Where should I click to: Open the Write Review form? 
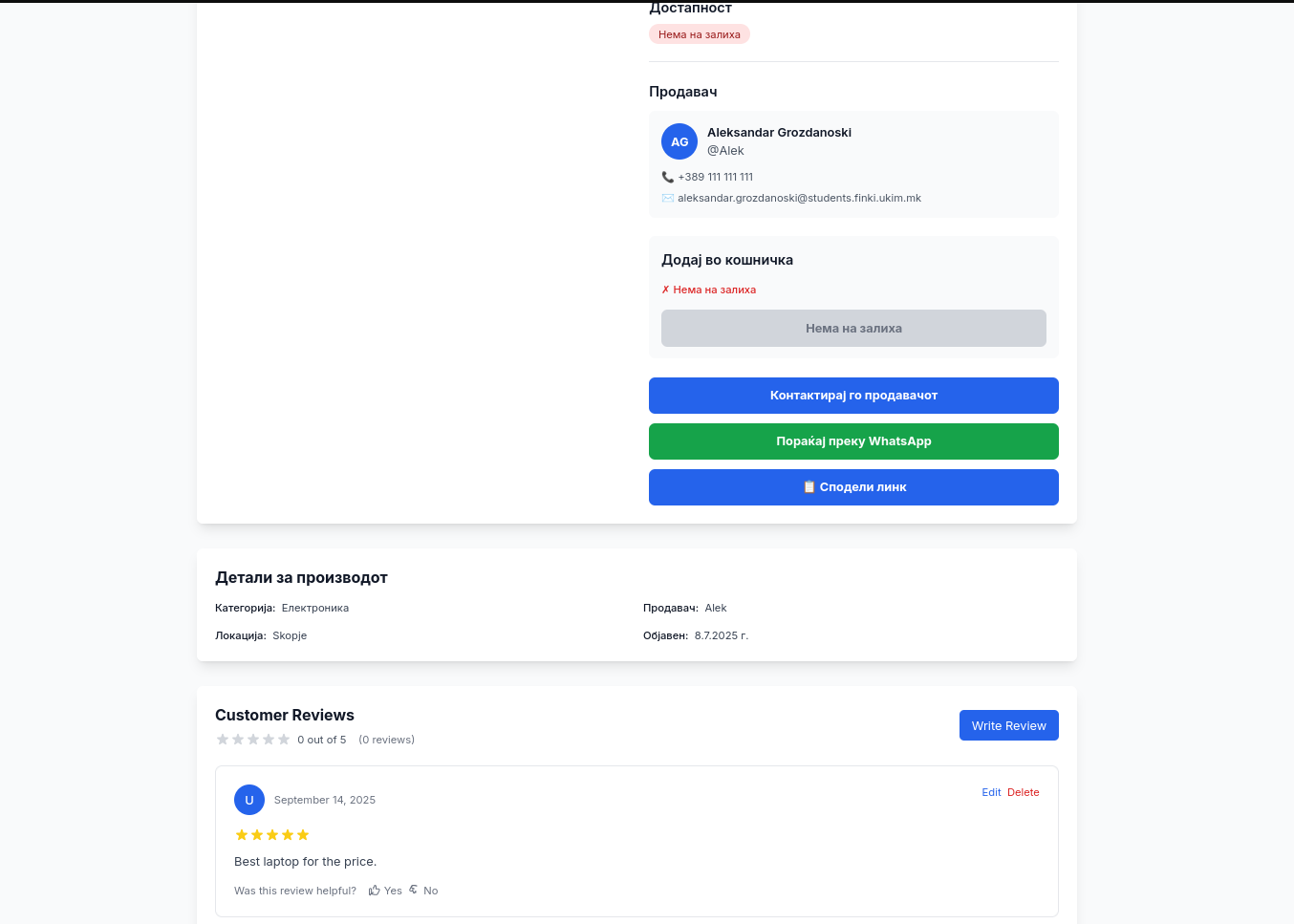point(1008,725)
